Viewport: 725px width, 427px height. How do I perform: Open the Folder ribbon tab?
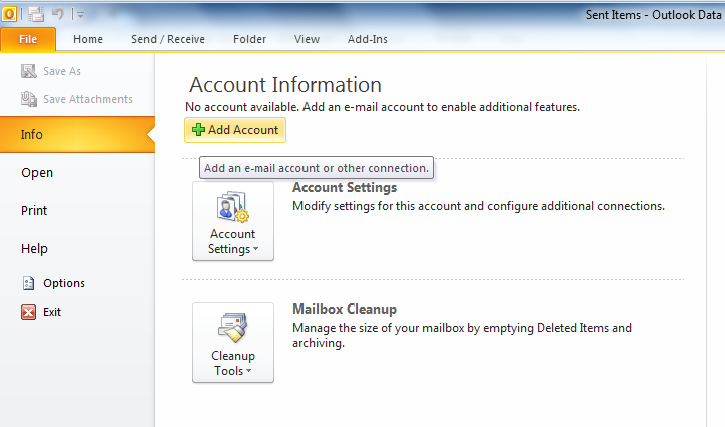point(249,39)
